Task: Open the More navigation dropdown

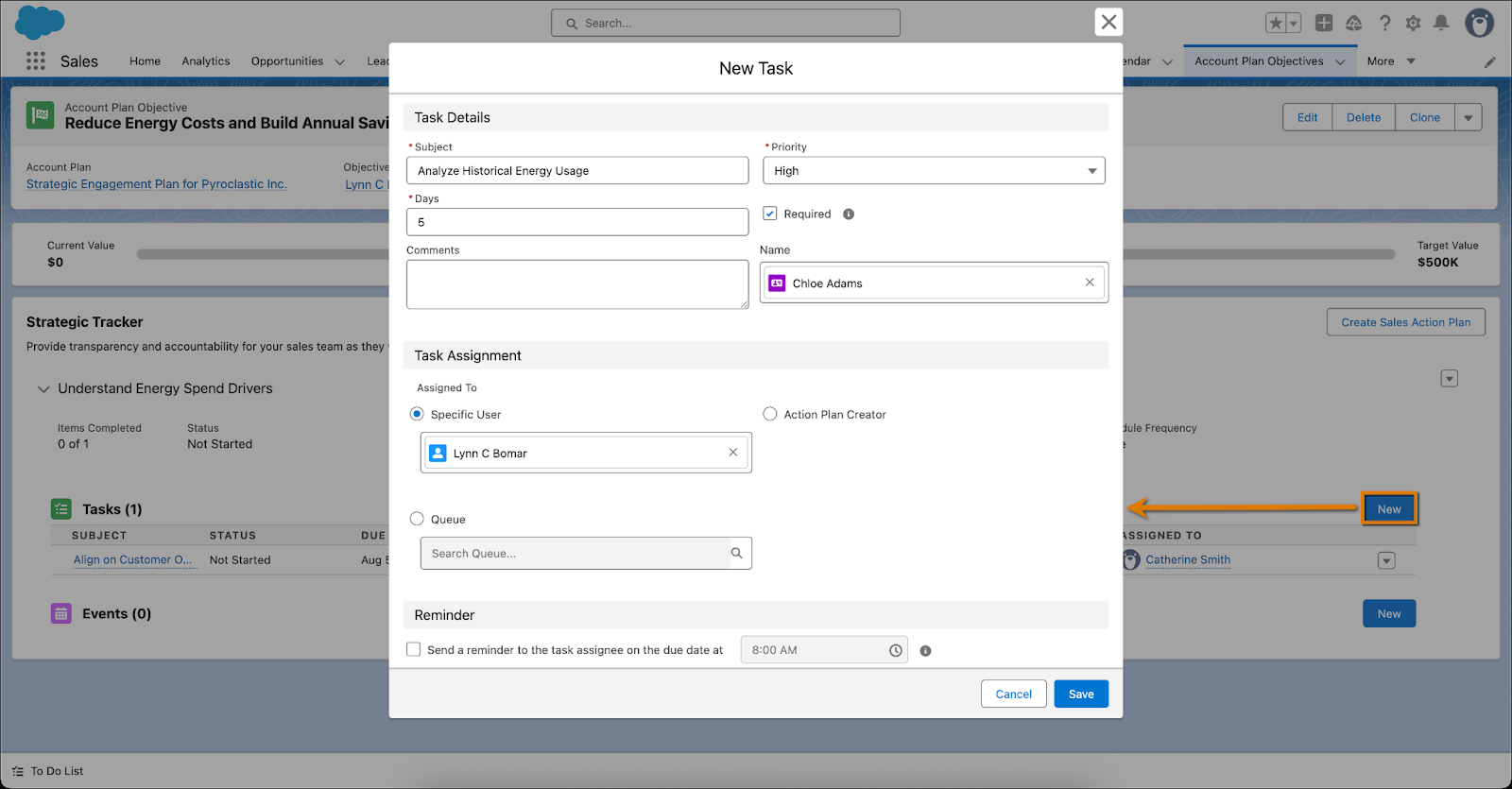Action: click(1391, 61)
